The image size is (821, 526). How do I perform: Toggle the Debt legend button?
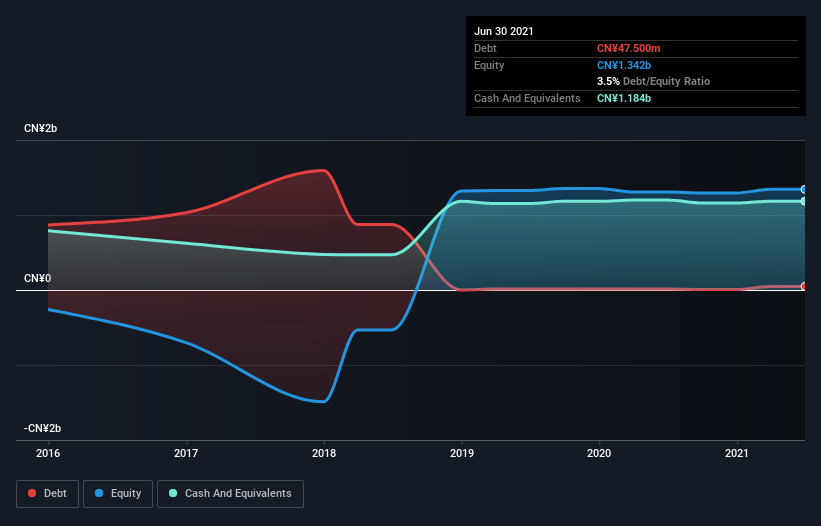48,494
